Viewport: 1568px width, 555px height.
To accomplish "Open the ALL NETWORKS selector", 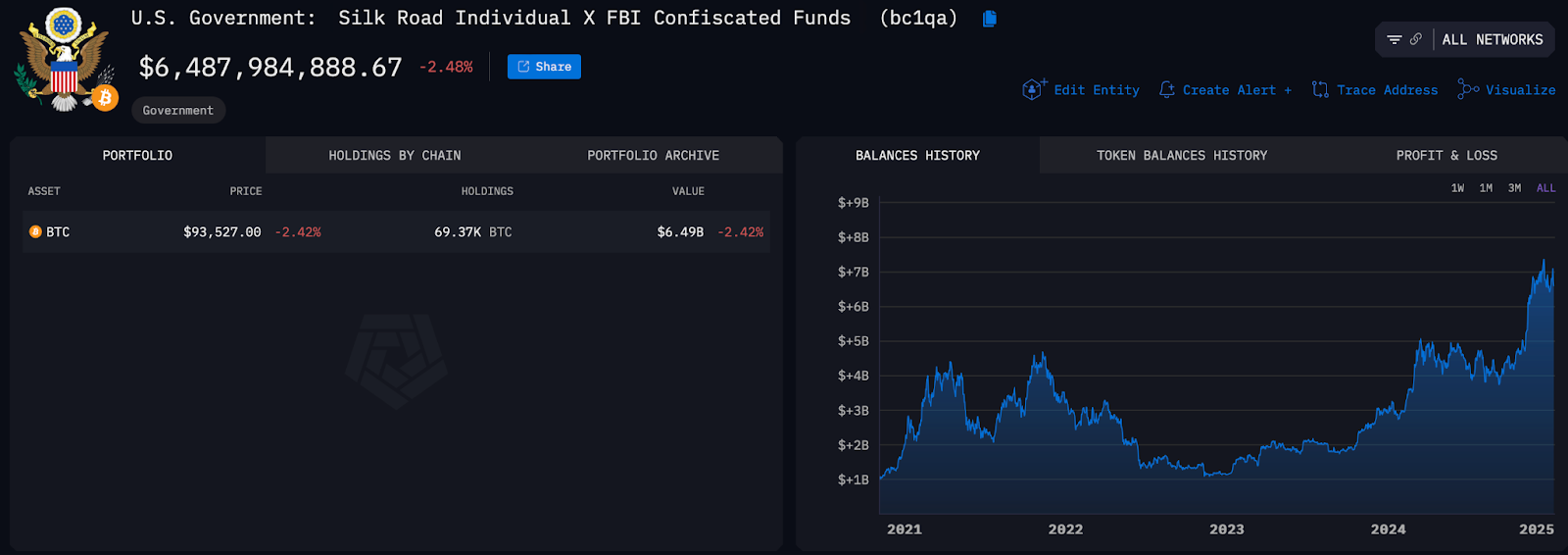I will pyautogui.click(x=1493, y=39).
